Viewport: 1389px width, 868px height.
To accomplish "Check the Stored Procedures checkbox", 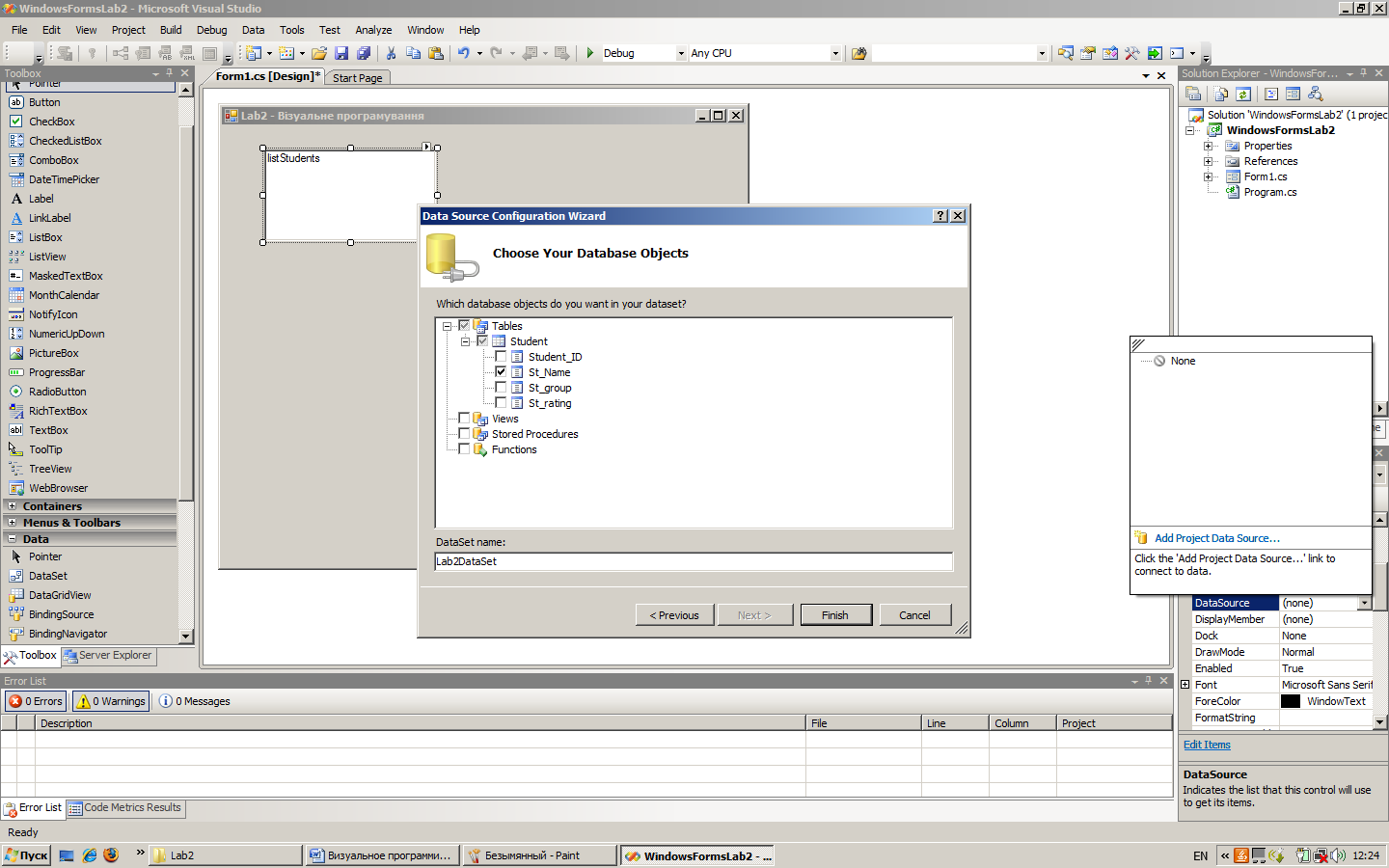I will click(x=464, y=433).
